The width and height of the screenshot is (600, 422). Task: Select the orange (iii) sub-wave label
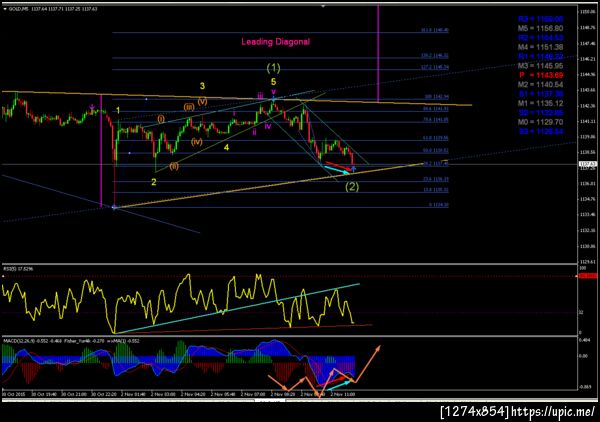pyautogui.click(x=189, y=107)
